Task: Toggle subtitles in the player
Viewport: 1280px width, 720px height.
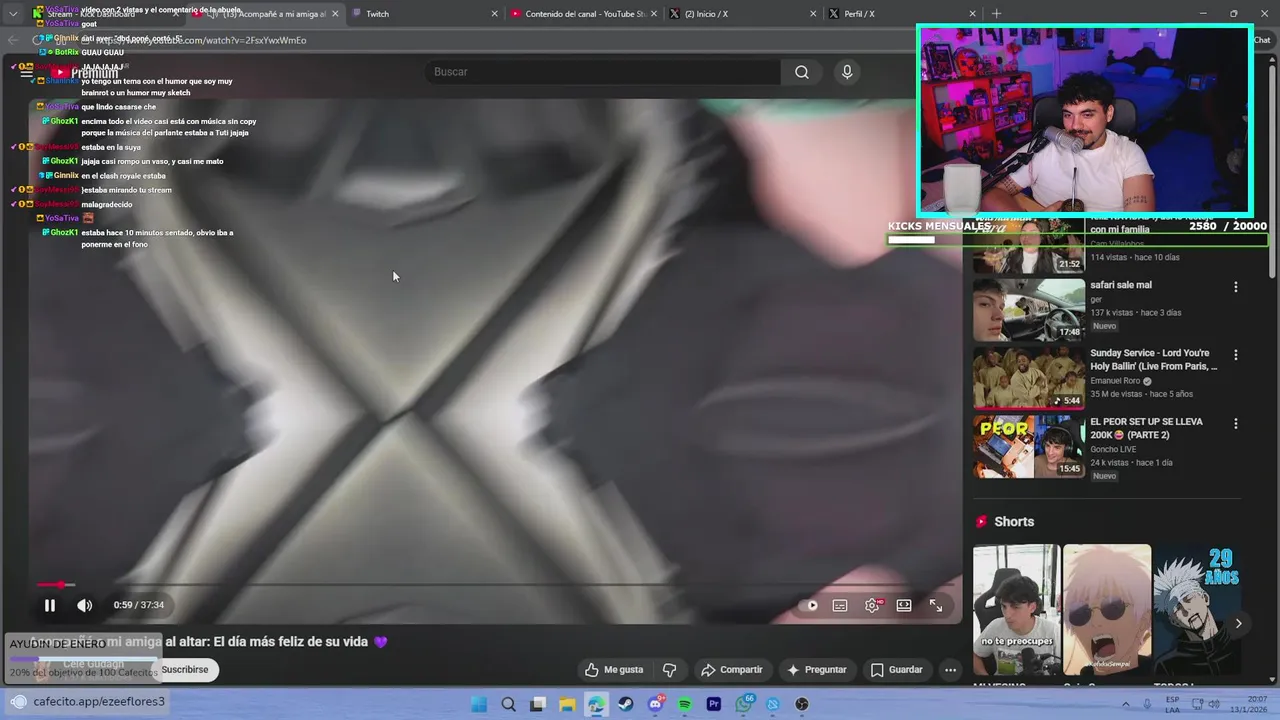Action: tap(840, 605)
